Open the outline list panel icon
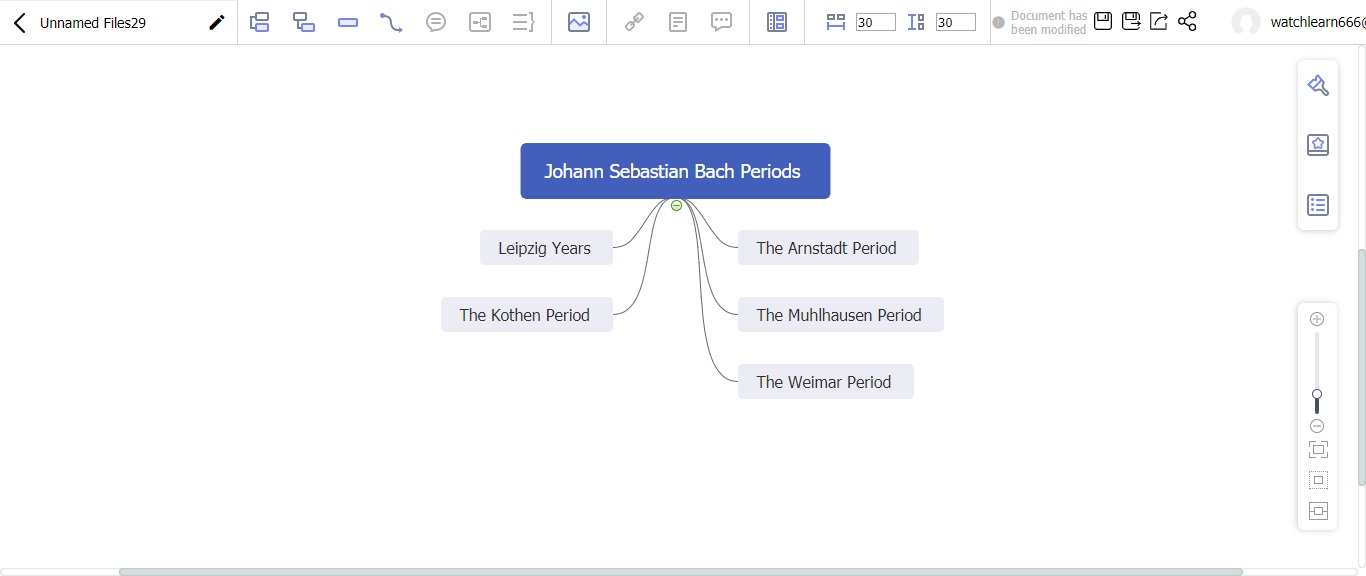The height and width of the screenshot is (576, 1366). click(1318, 205)
